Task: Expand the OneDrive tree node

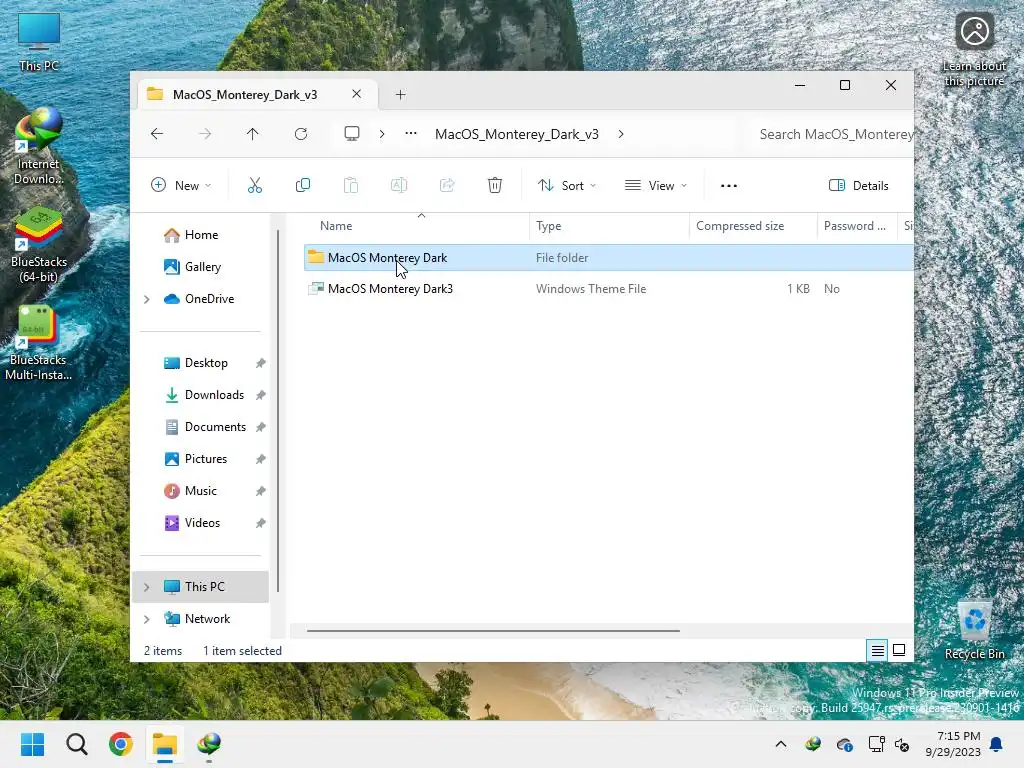Action: [147, 299]
